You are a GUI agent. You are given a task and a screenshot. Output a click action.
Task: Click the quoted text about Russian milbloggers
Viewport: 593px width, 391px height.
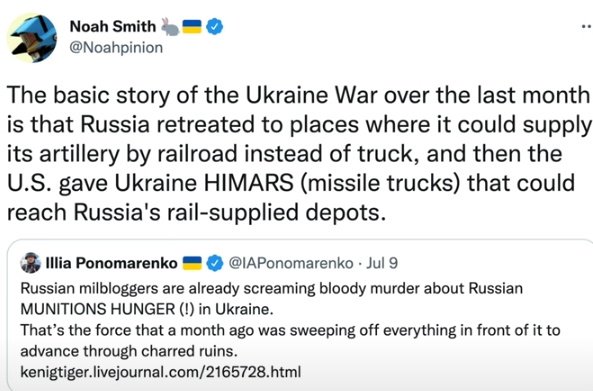[272, 289]
